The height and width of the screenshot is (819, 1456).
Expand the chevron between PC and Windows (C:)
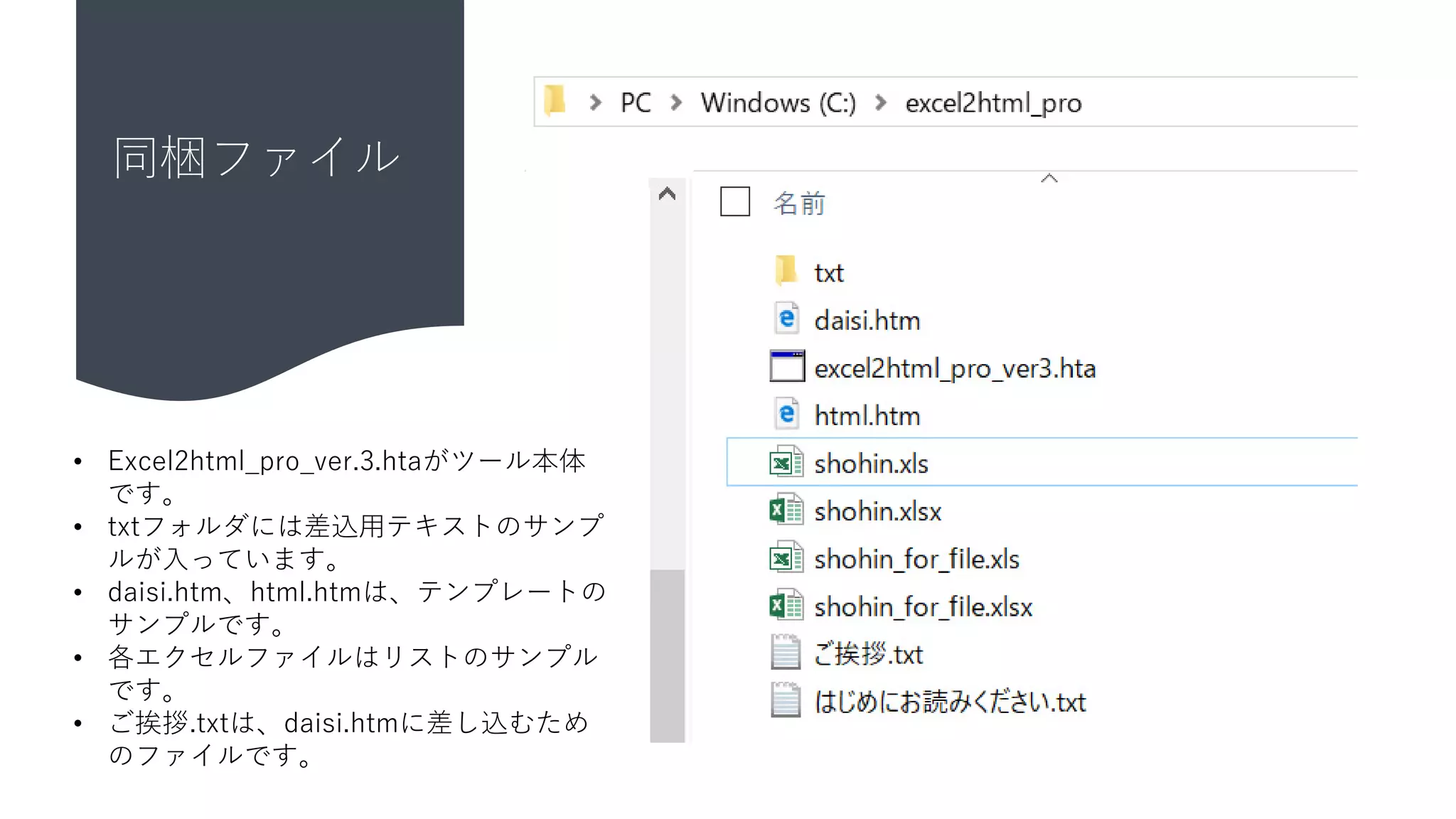tap(676, 103)
